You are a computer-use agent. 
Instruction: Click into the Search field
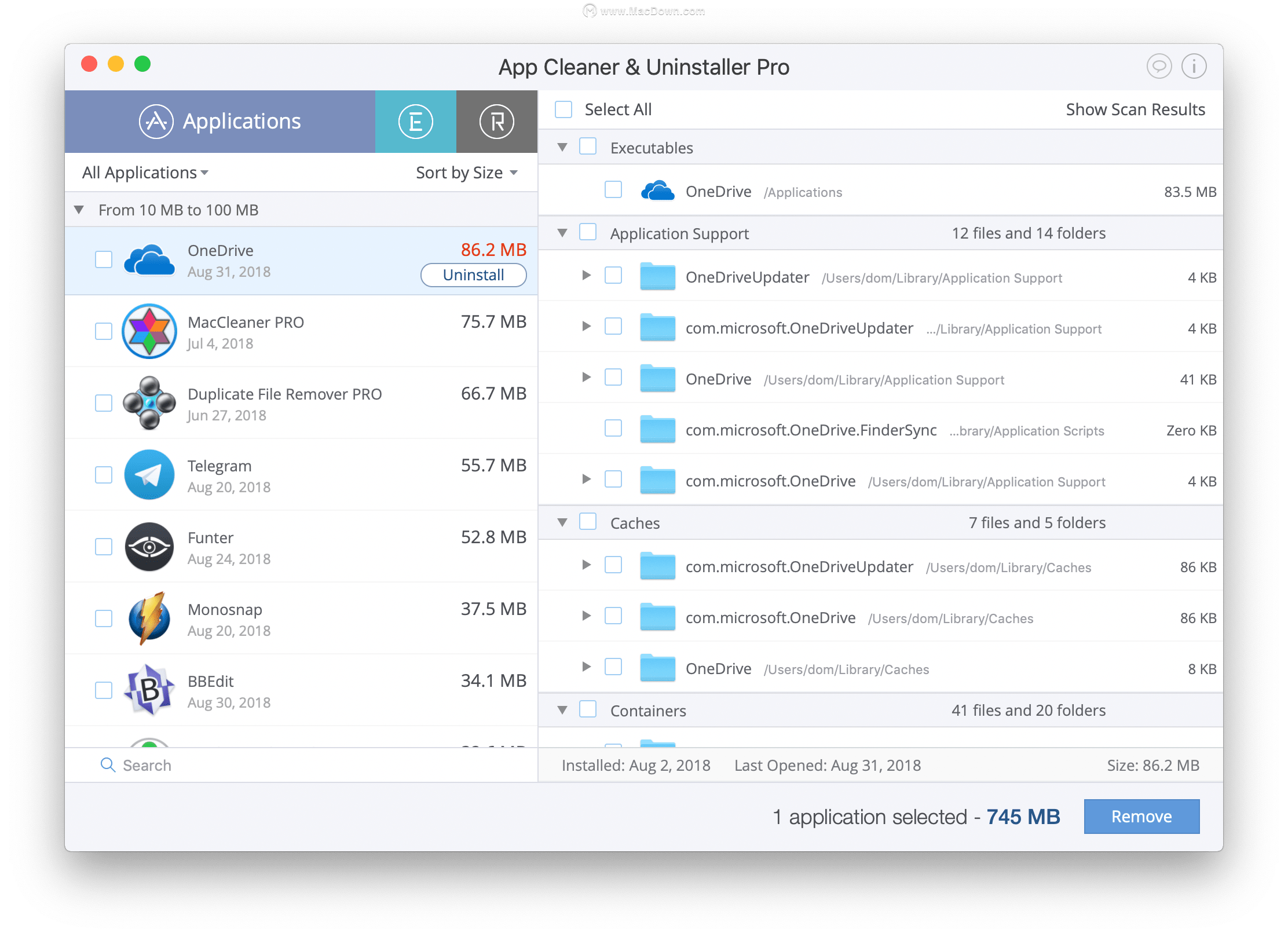[x=301, y=765]
